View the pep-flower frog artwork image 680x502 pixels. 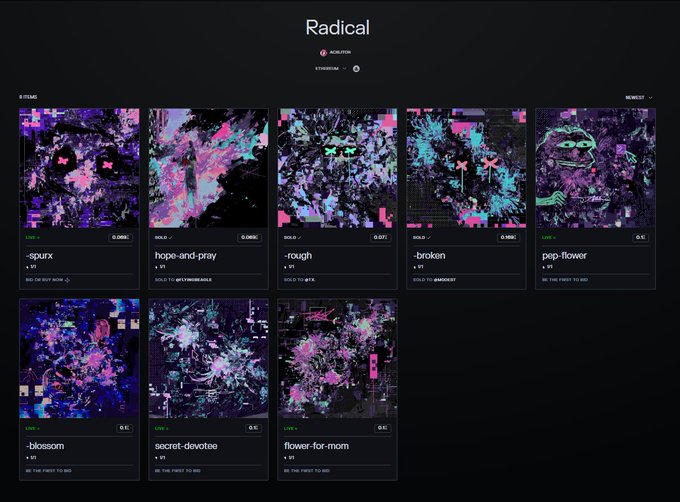(x=595, y=168)
